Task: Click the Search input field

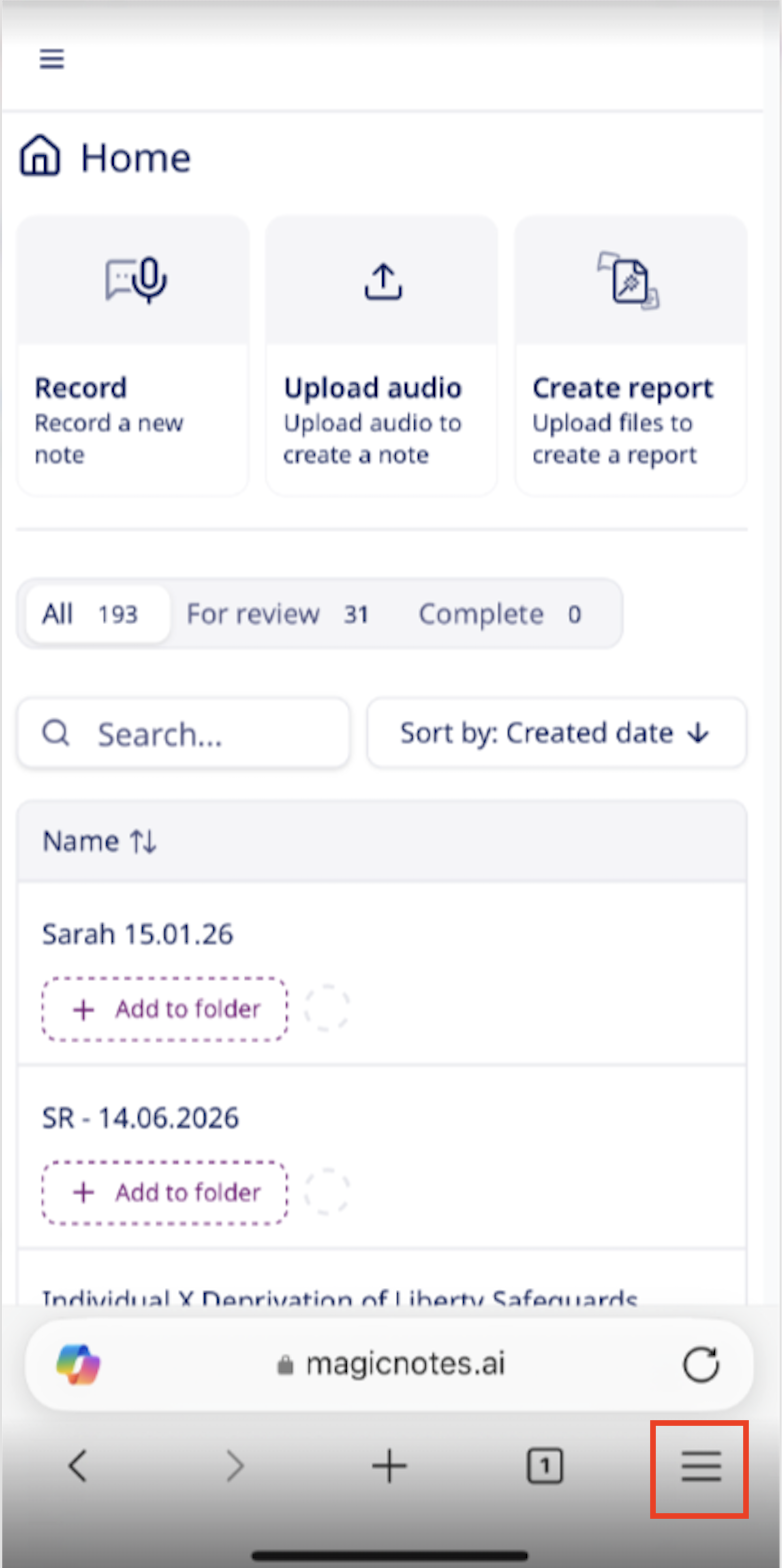Action: click(184, 734)
